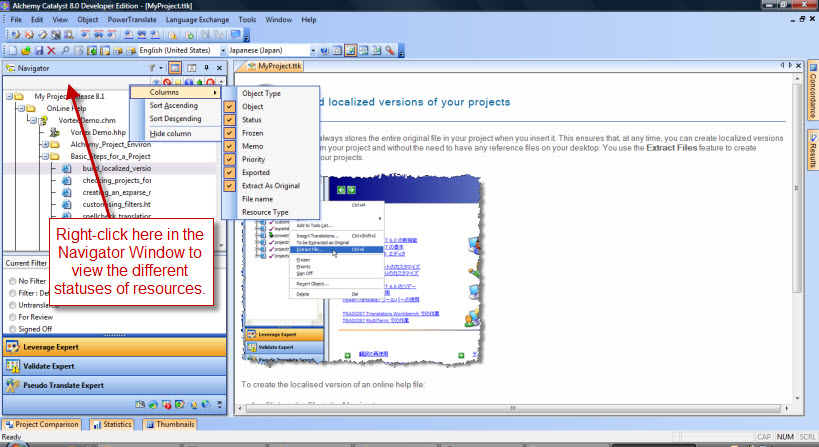Enable the Resource Type column
Screen dimensions: 819x447
click(x=271, y=212)
